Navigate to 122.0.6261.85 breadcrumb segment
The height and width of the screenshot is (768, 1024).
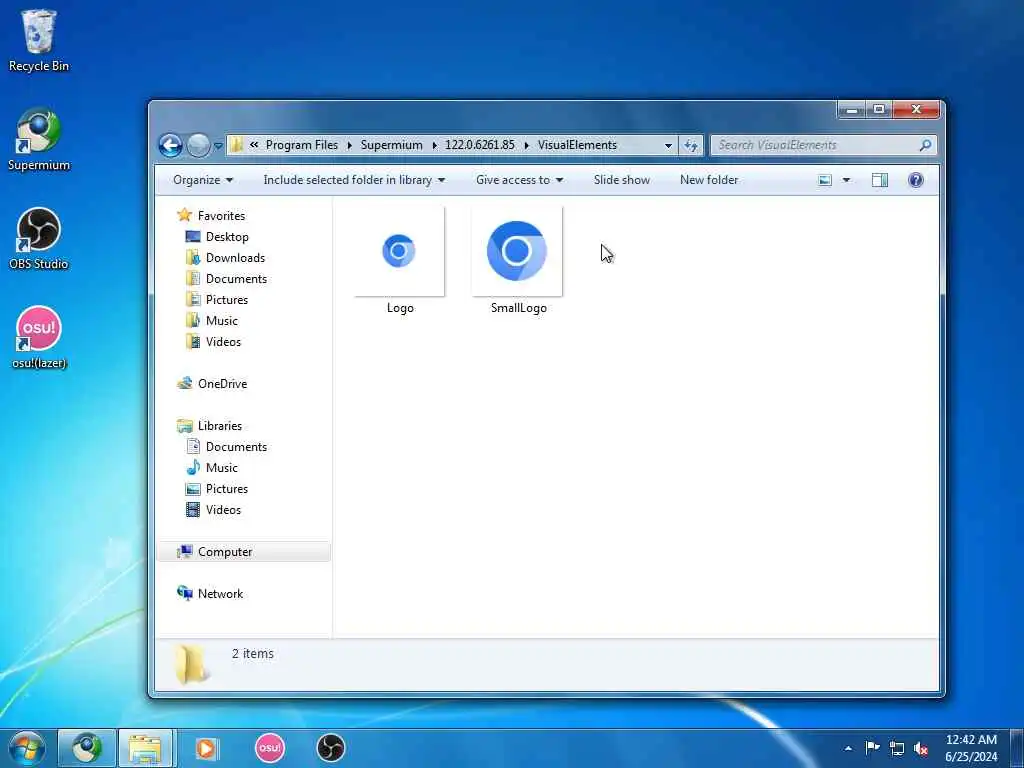tap(479, 145)
